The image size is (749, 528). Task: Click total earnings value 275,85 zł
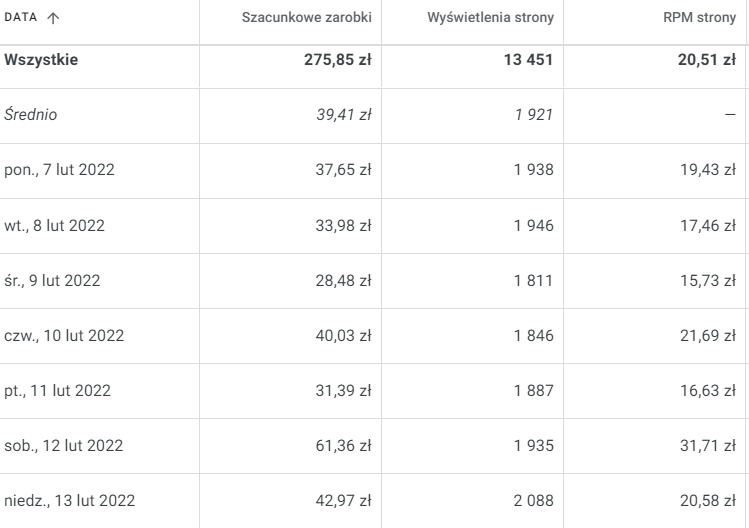point(338,60)
